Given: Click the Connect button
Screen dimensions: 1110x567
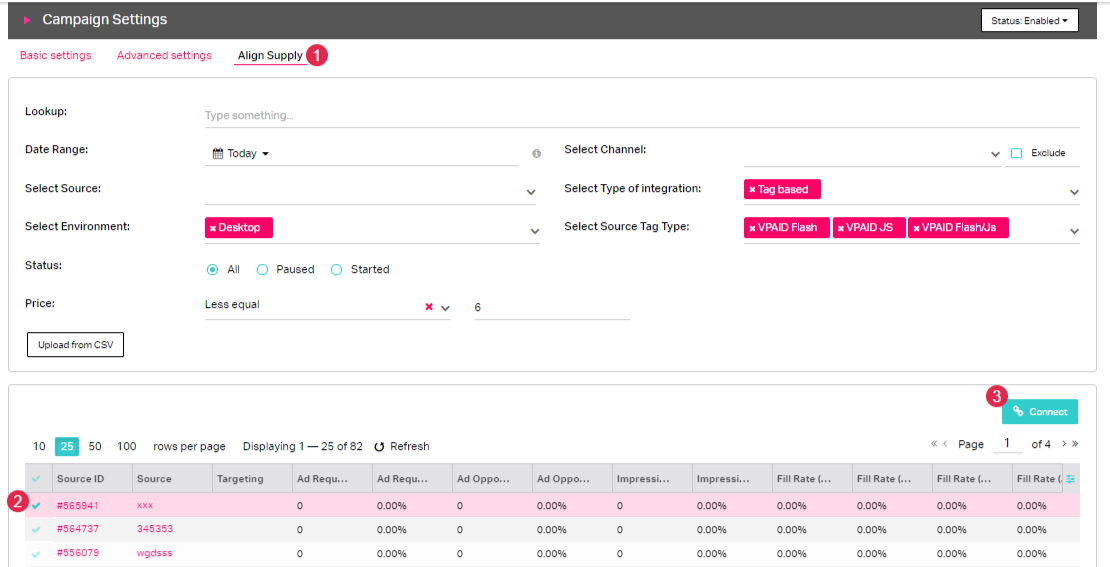Looking at the screenshot, I should click(x=1040, y=412).
